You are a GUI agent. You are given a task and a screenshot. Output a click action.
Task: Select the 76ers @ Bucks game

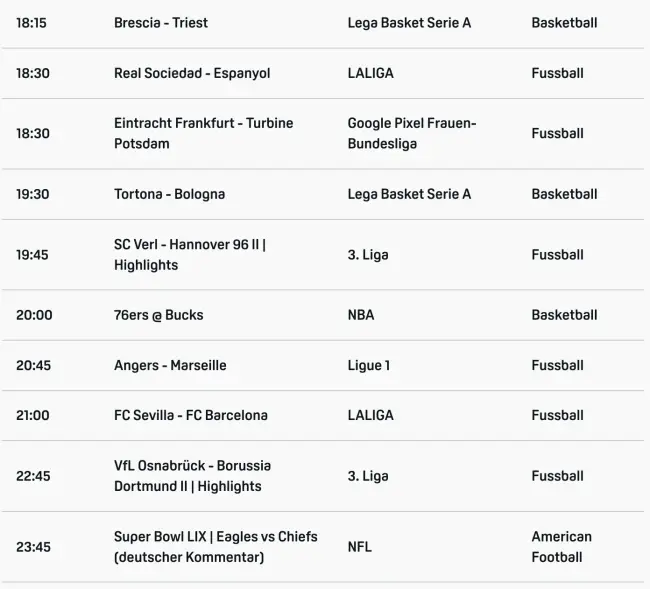[x=158, y=315]
